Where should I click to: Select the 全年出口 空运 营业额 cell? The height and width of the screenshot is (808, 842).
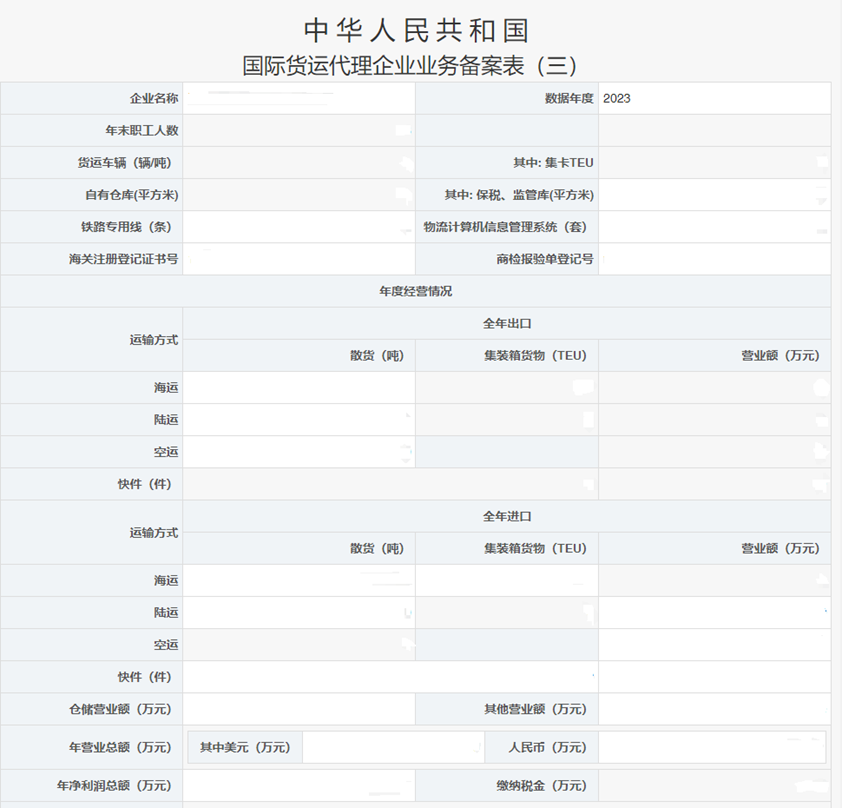715,451
